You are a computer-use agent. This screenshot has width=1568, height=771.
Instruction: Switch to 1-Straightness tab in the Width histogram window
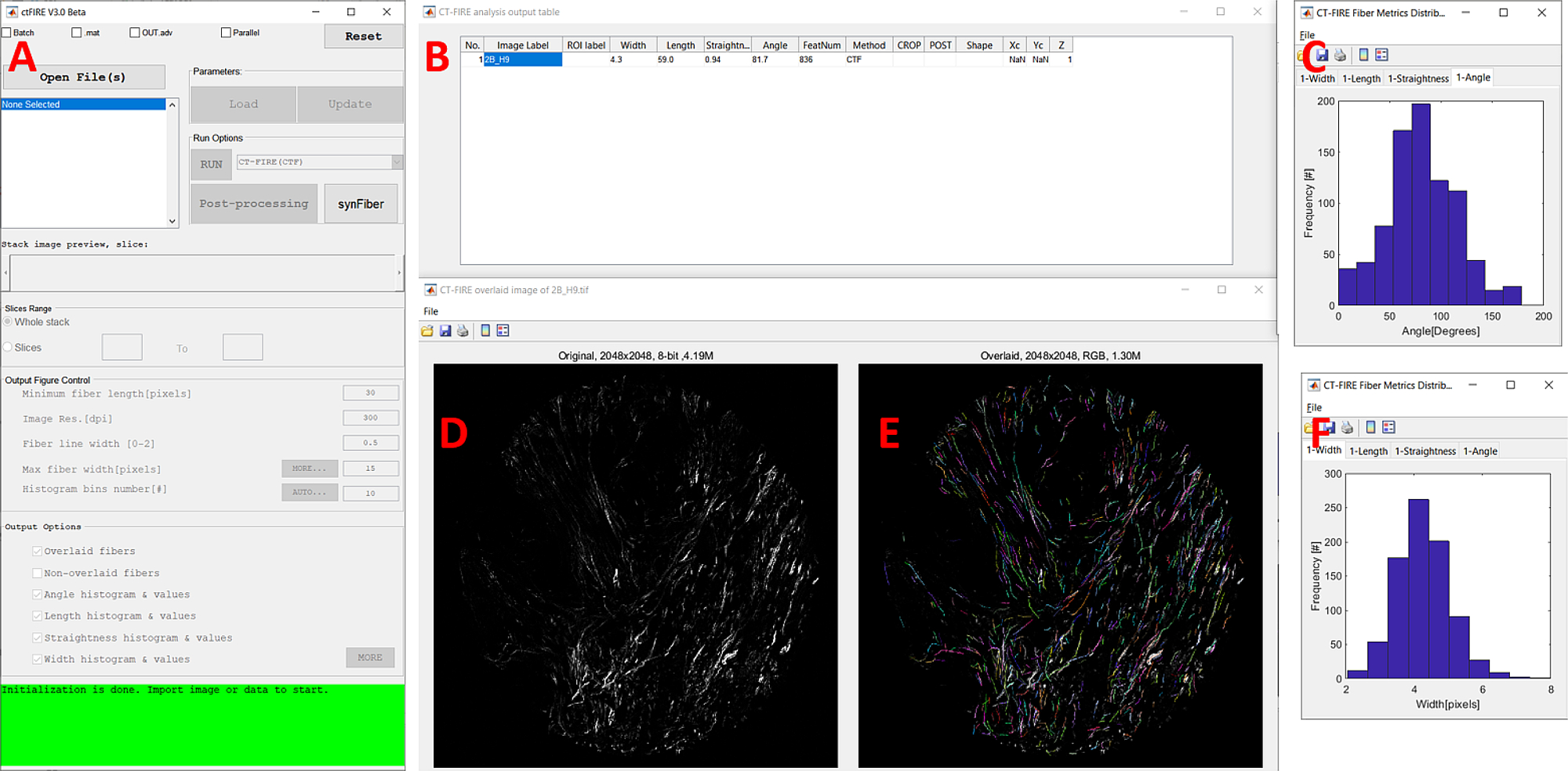pos(1425,451)
